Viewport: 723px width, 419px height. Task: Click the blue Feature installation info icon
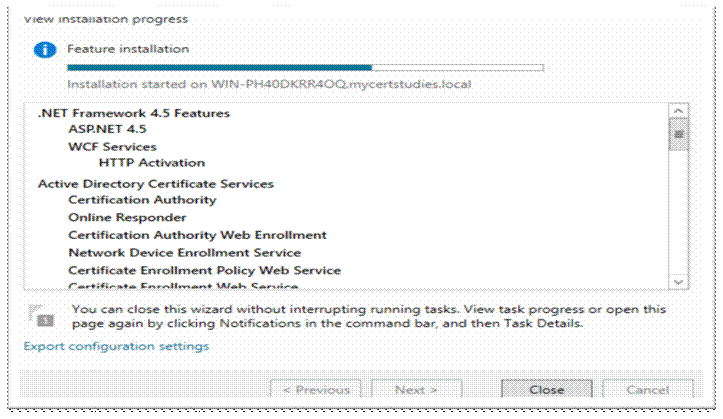pyautogui.click(x=45, y=50)
